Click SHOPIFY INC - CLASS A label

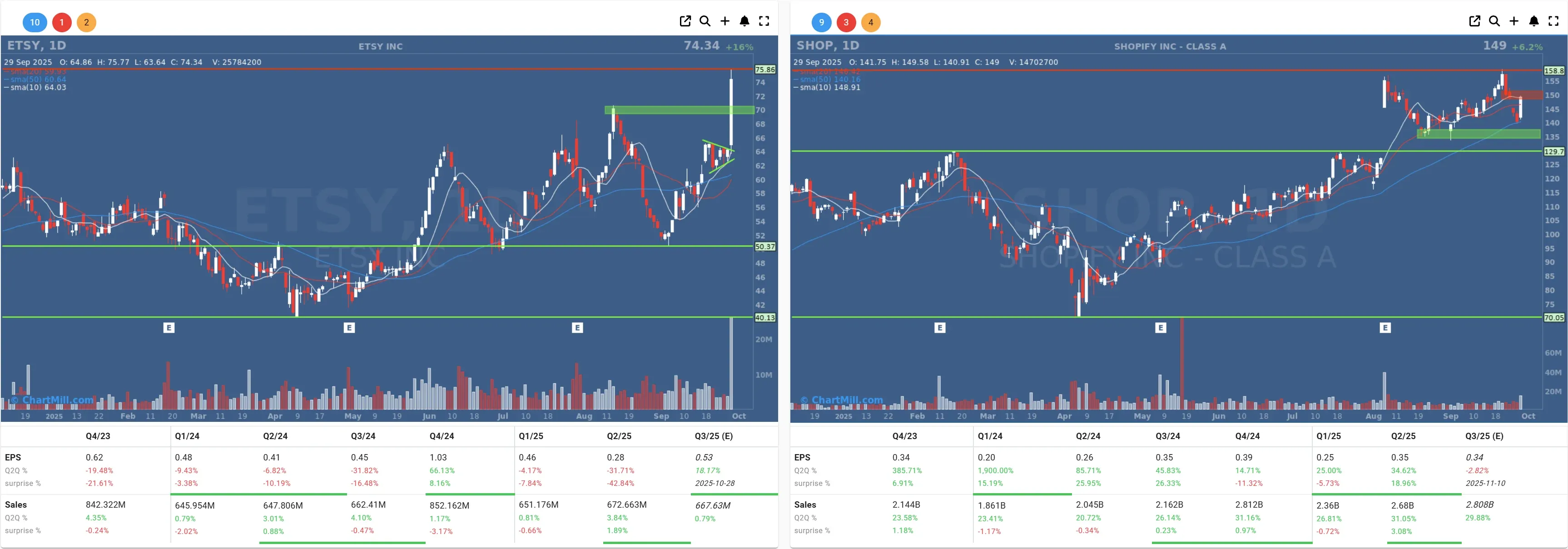1170,46
